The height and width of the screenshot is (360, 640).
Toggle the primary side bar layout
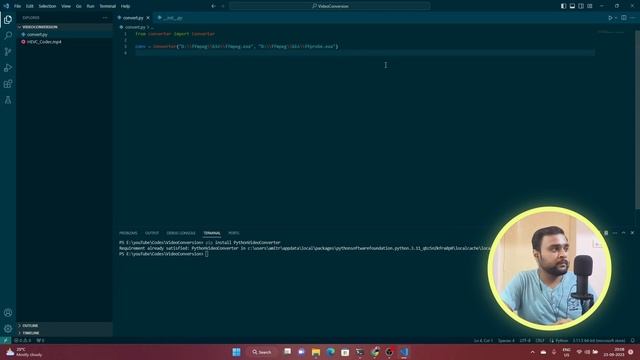click(x=563, y=6)
